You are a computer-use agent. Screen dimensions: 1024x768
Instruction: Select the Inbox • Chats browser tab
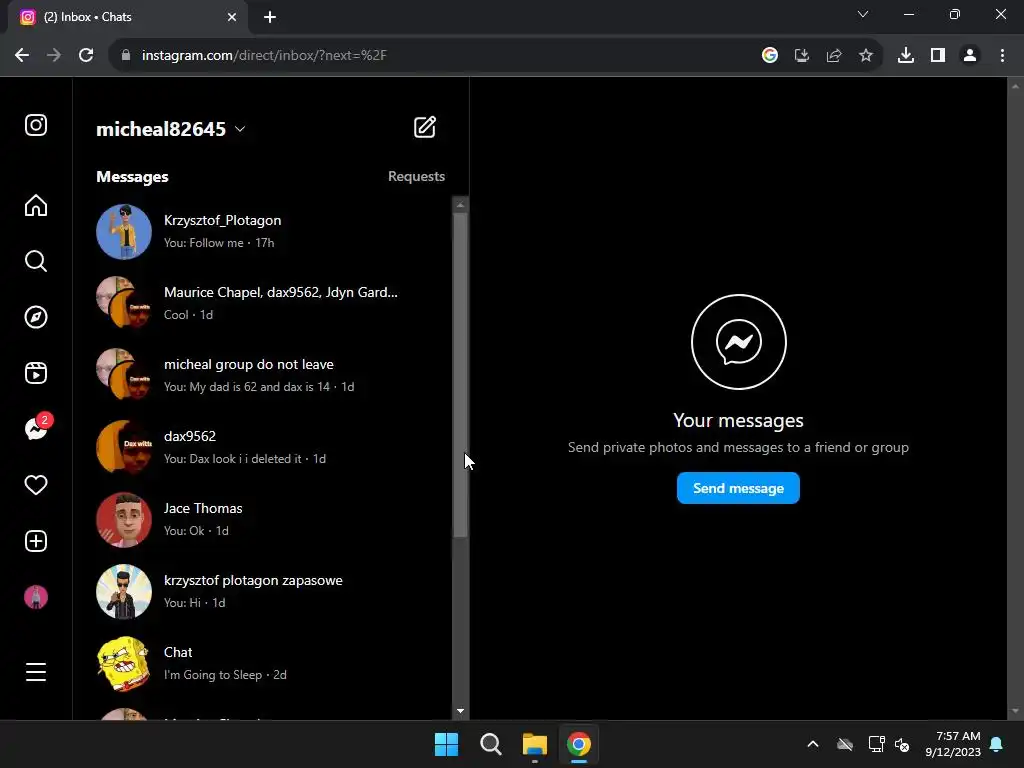[x=128, y=18]
